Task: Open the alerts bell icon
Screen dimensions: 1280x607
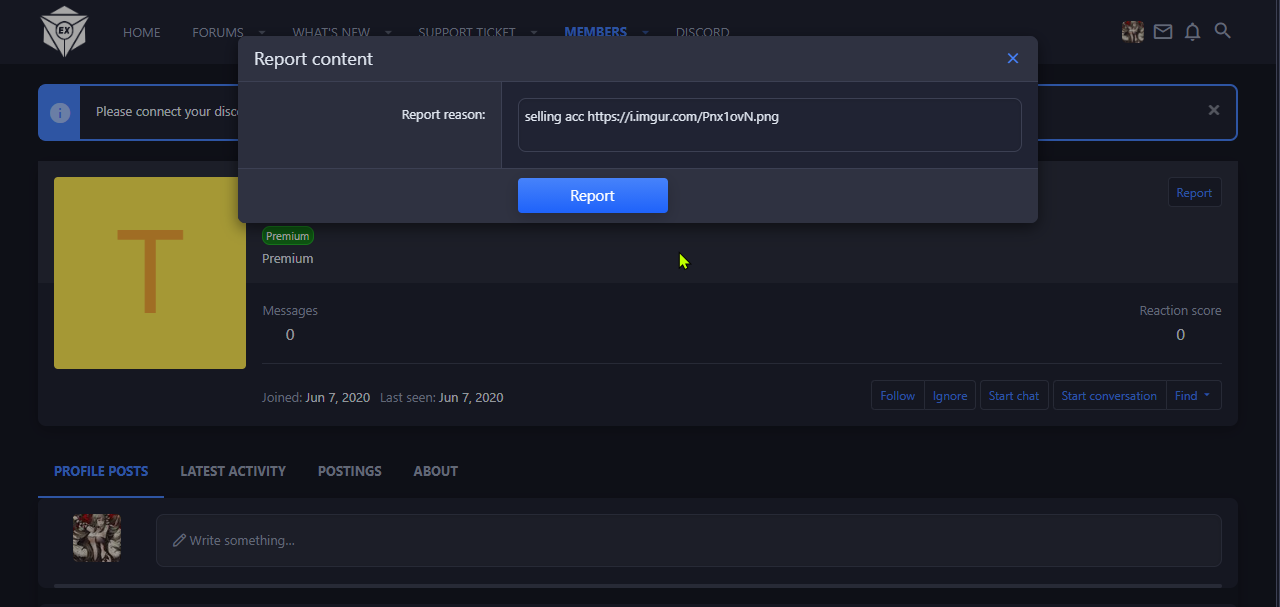Action: [x=1192, y=32]
